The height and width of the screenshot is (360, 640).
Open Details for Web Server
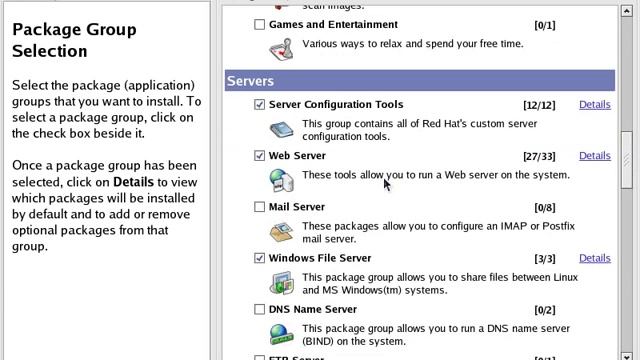[595, 156]
